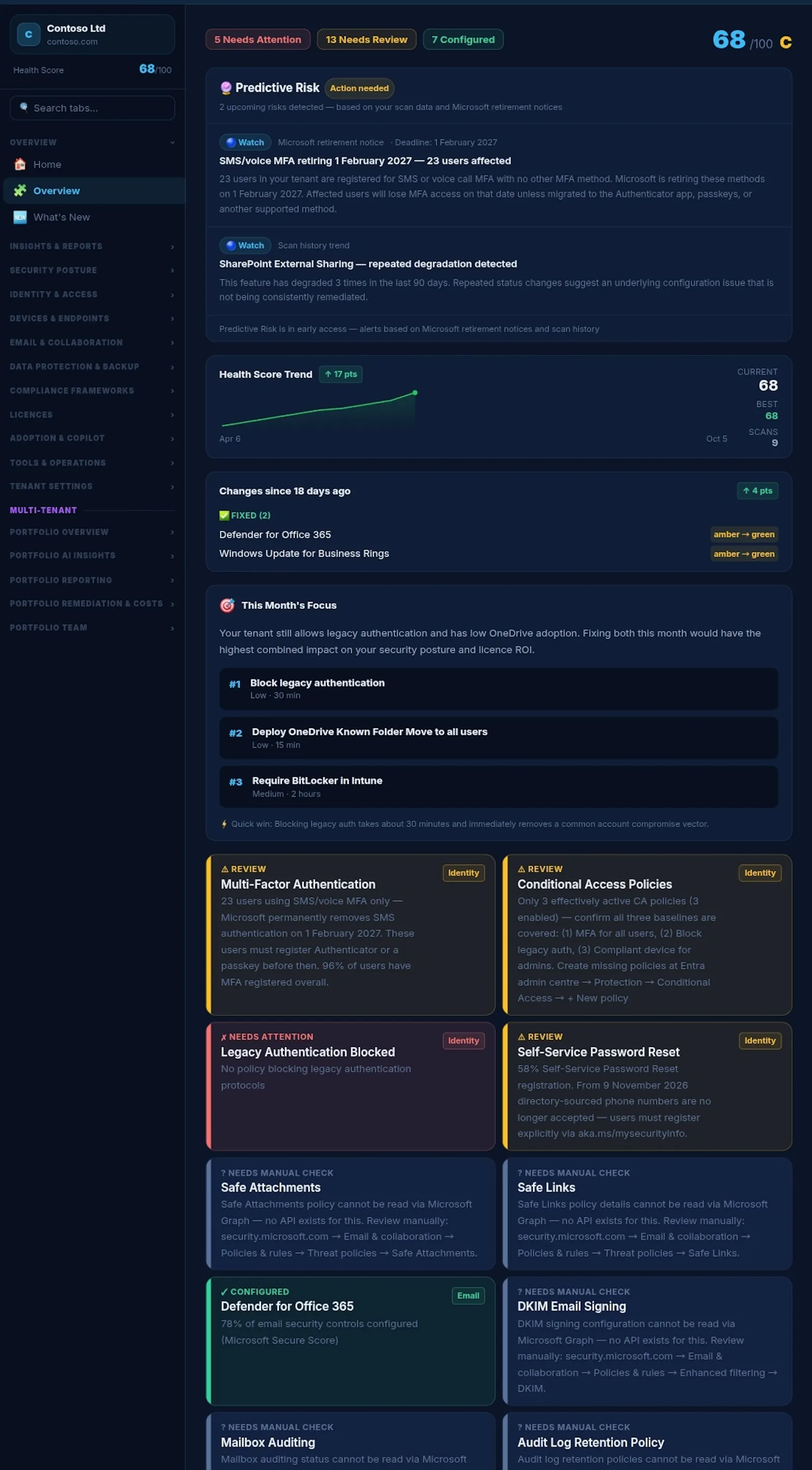
Task: Expand the Identity & Access section
Action: [92, 295]
